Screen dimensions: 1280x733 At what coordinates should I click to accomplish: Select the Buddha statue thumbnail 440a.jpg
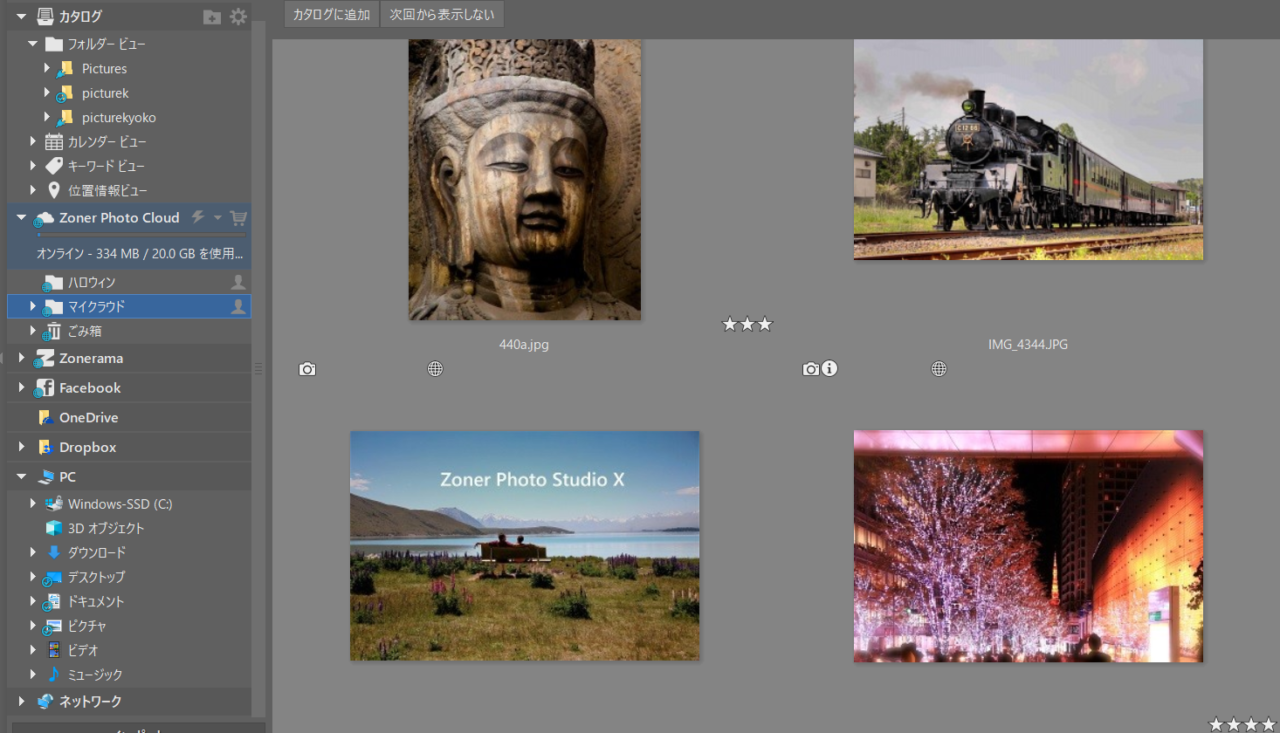(525, 180)
